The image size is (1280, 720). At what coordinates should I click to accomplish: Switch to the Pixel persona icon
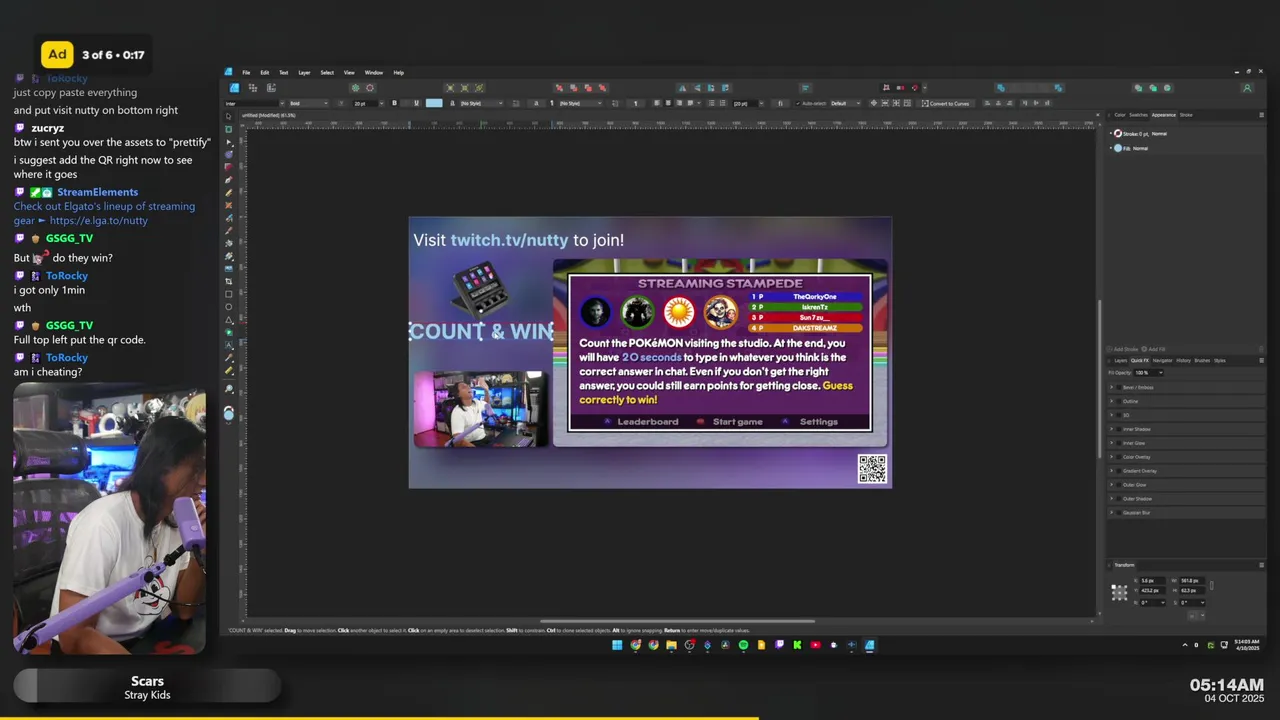pyautogui.click(x=253, y=88)
